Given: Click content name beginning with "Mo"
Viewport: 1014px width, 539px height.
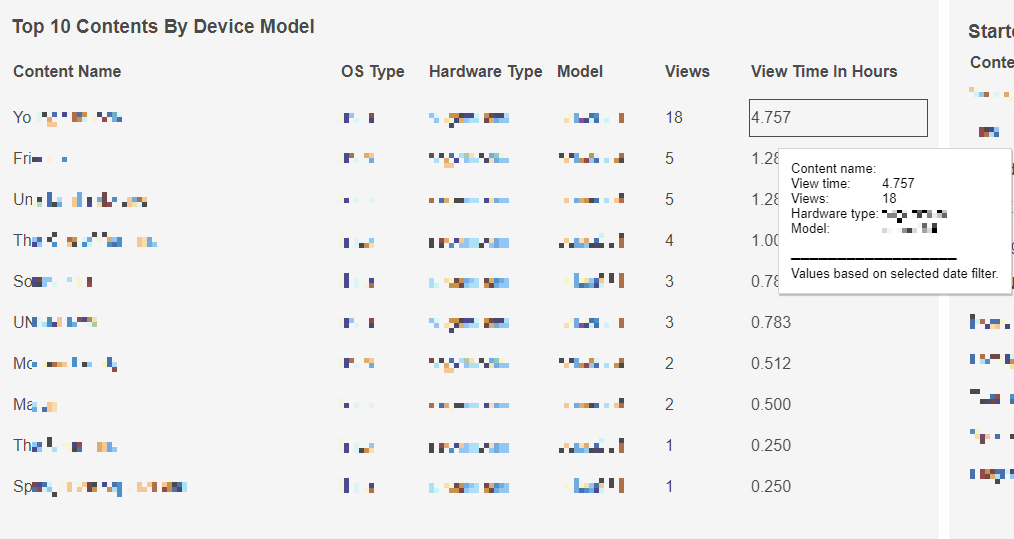Looking at the screenshot, I should tap(66, 364).
